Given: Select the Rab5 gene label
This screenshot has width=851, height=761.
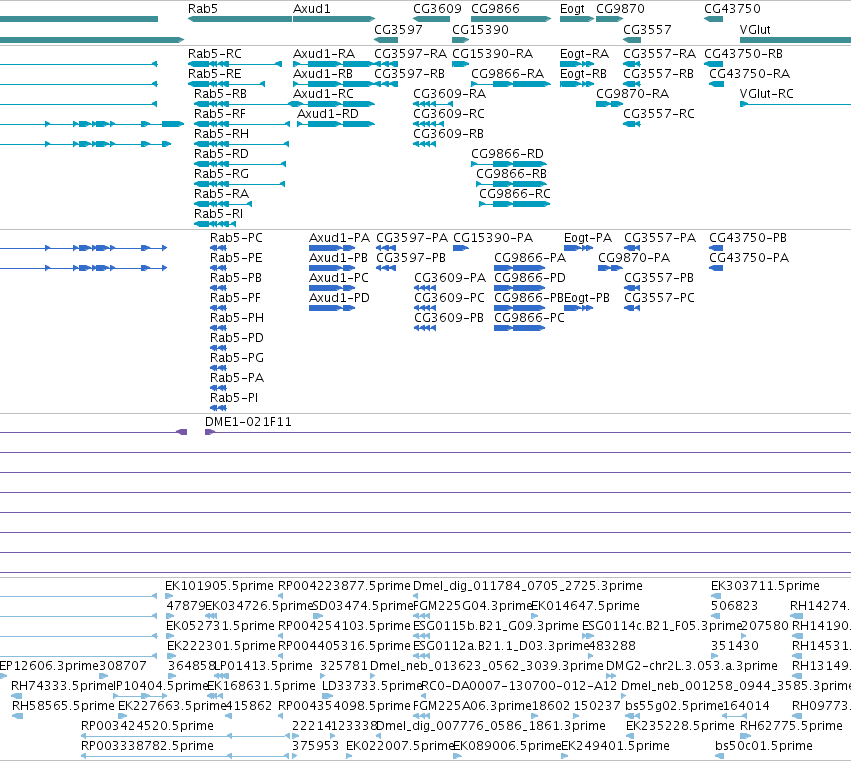Looking at the screenshot, I should pyautogui.click(x=202, y=9).
